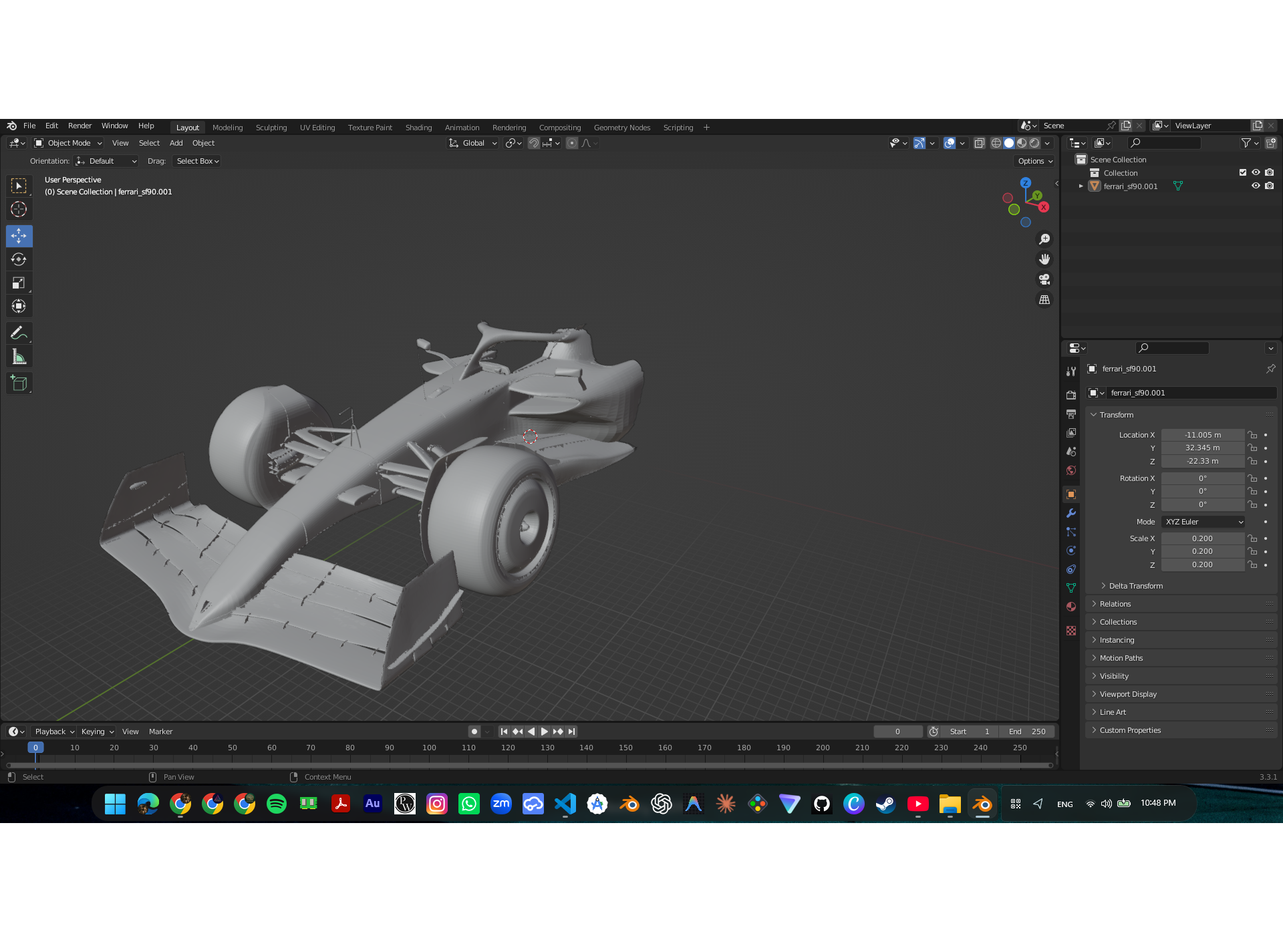Image resolution: width=1283 pixels, height=952 pixels.
Task: Open Orientation Default dropdown
Action: 106,161
